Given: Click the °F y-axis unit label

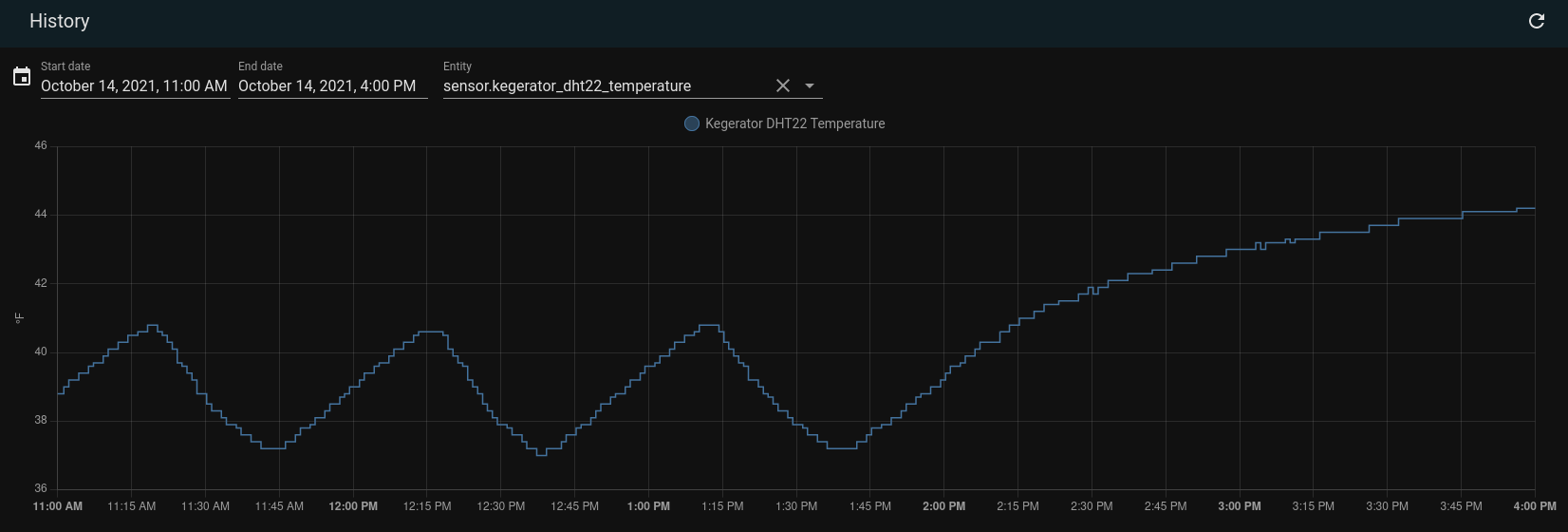Looking at the screenshot, I should click(19, 318).
